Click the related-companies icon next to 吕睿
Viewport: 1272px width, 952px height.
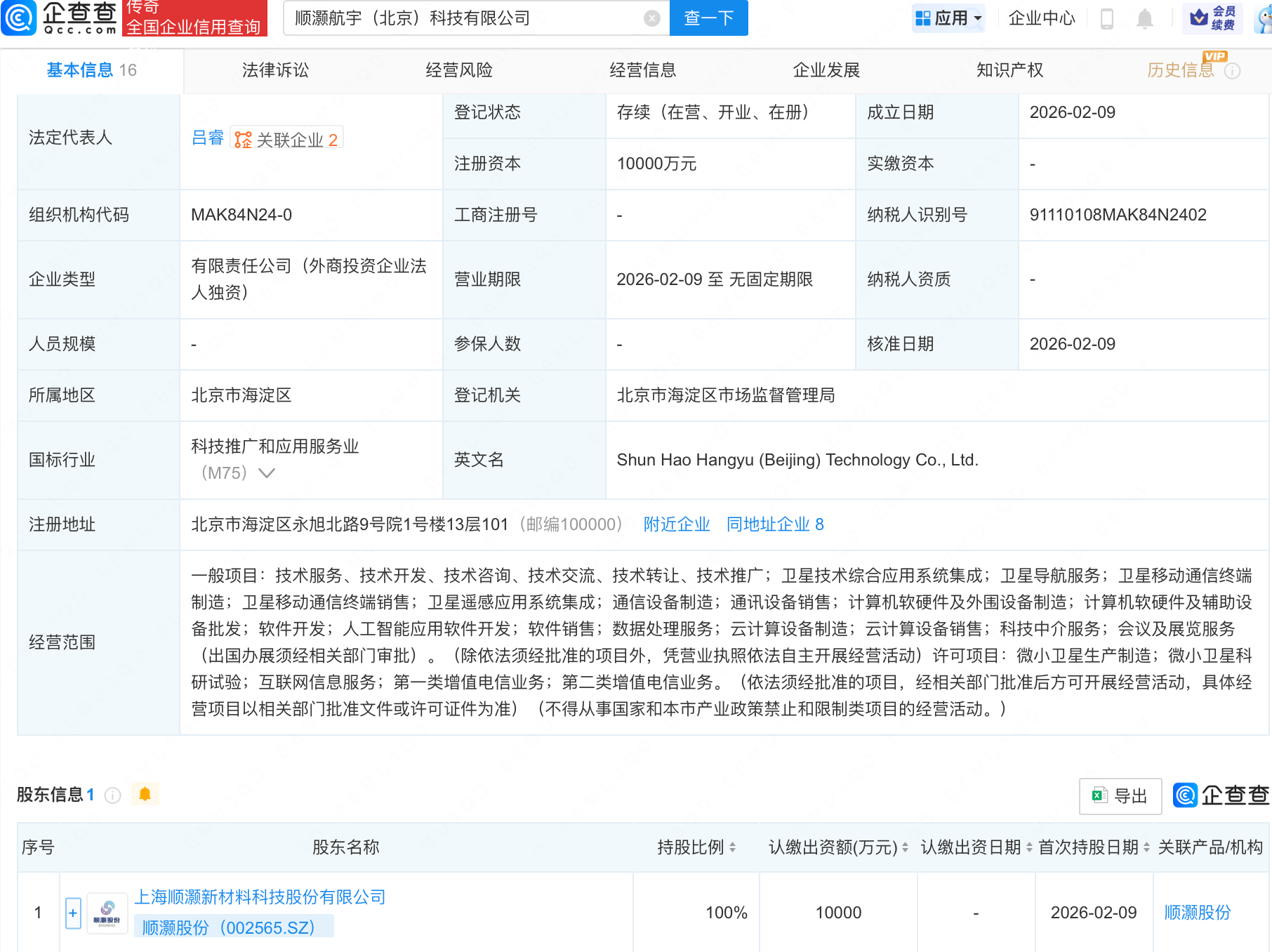click(x=243, y=140)
